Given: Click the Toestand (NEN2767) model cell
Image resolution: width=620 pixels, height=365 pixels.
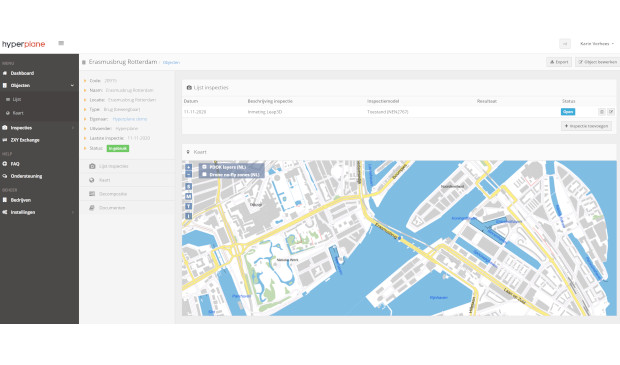Looking at the screenshot, I should click(x=388, y=112).
